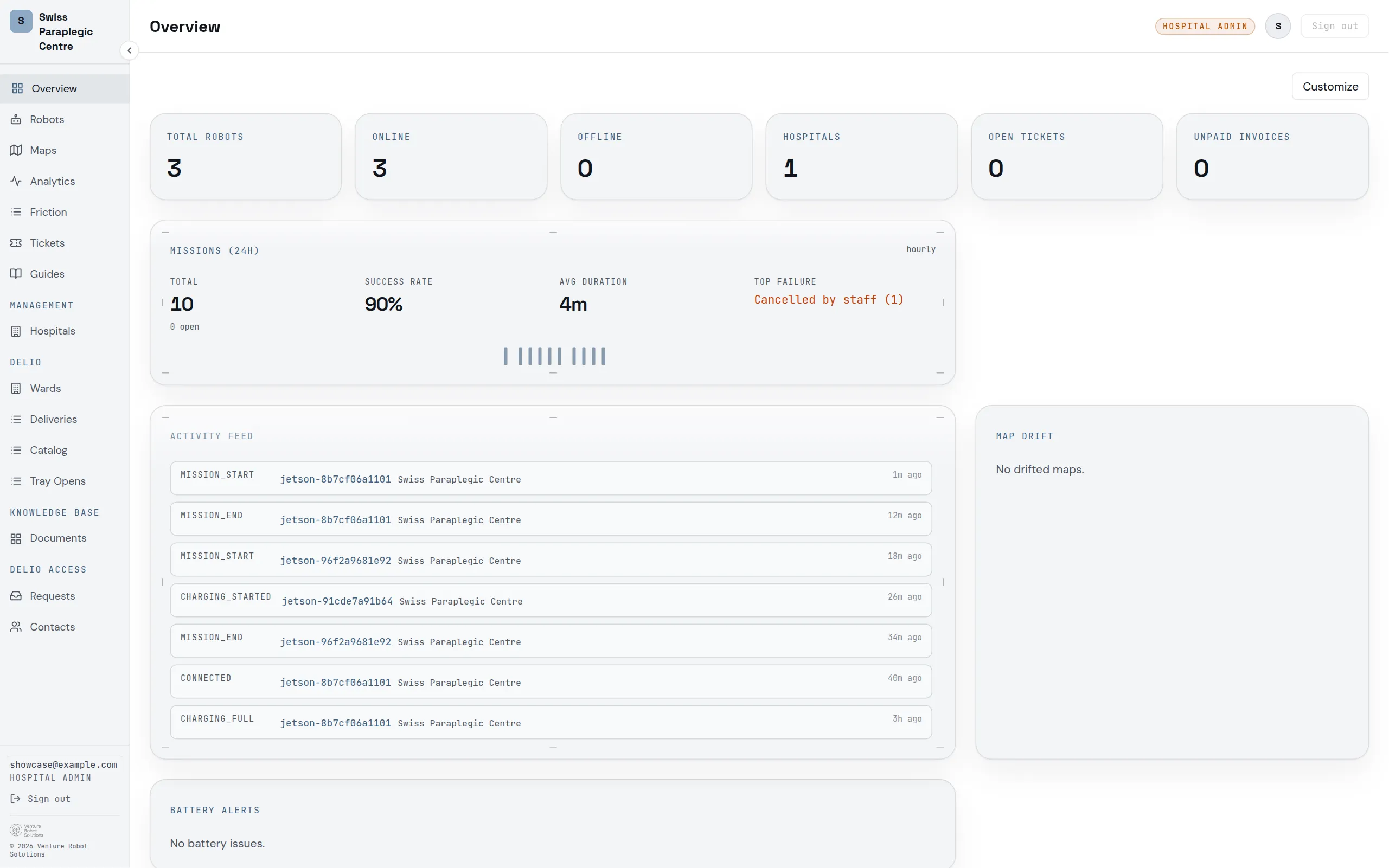This screenshot has width=1389, height=868.
Task: Click the Tickets icon in sidebar
Action: [16, 243]
